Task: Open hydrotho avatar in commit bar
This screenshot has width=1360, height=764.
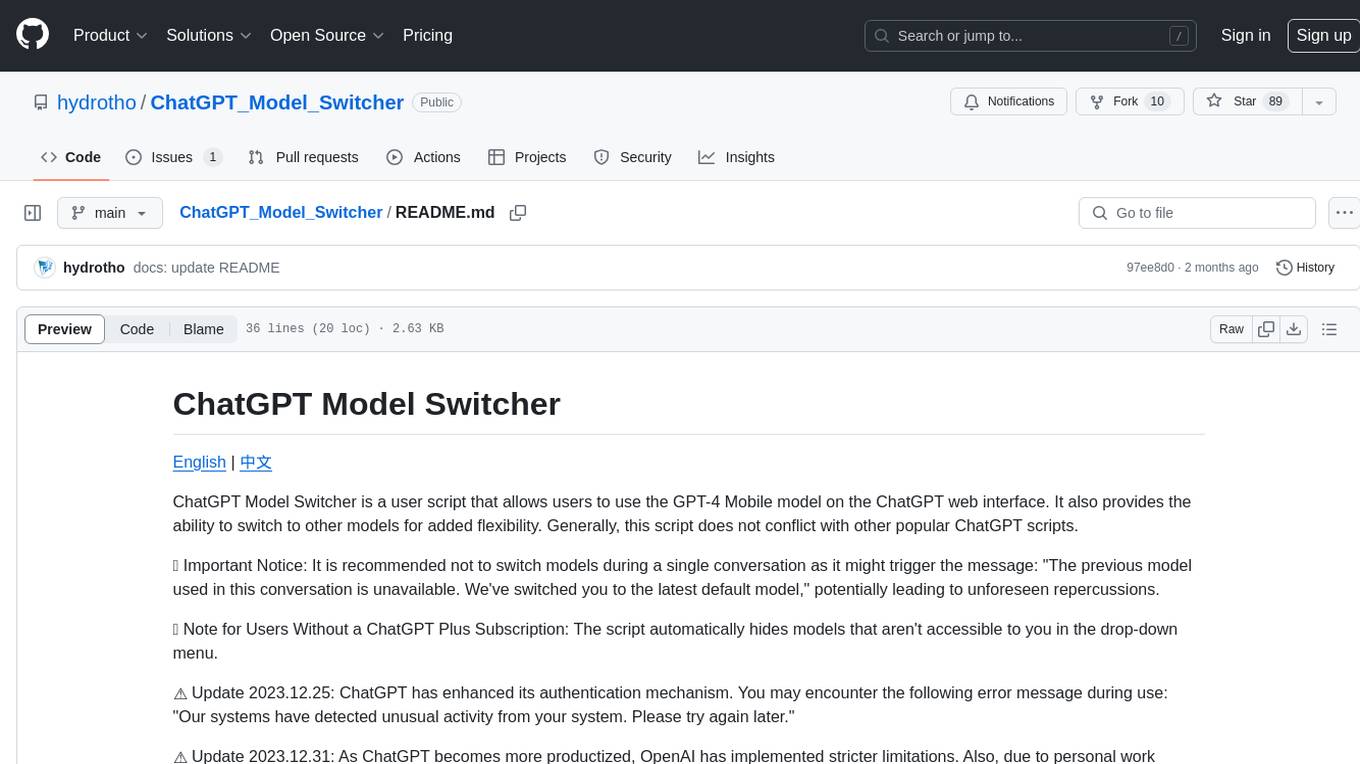Action: click(44, 268)
